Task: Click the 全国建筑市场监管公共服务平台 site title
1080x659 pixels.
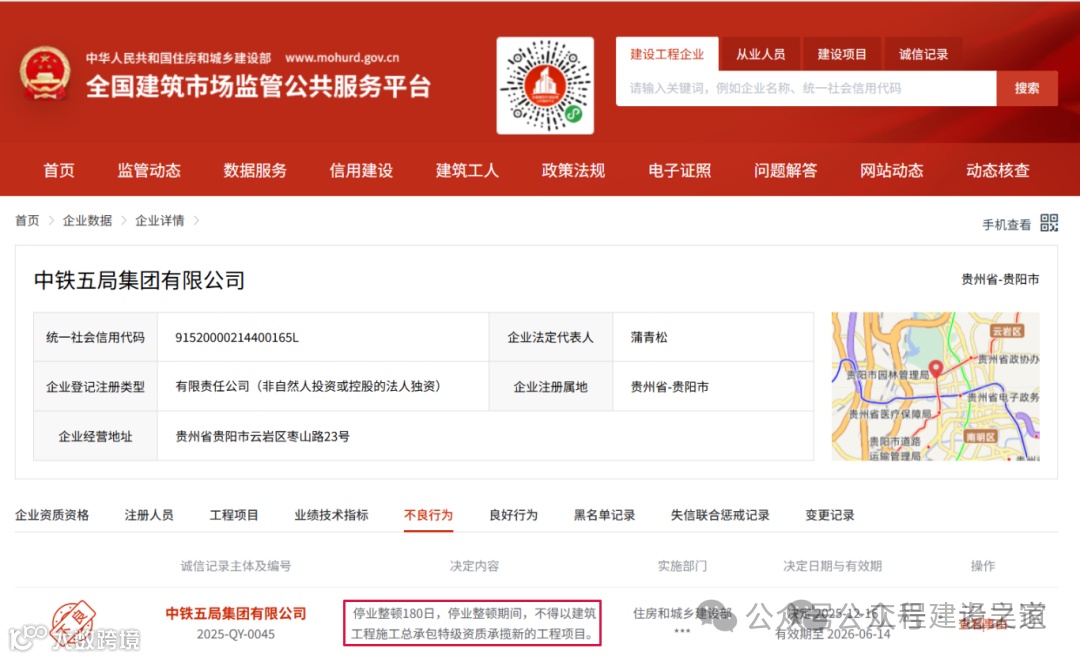Action: [258, 86]
